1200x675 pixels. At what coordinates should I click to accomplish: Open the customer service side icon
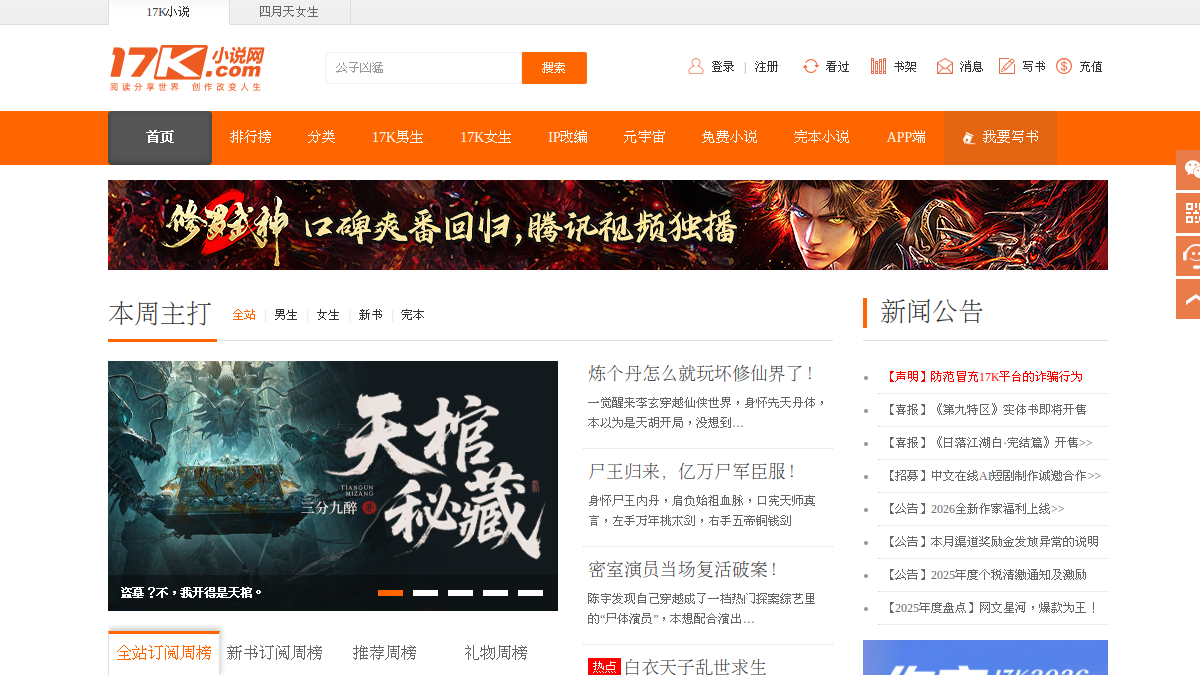pos(1189,255)
